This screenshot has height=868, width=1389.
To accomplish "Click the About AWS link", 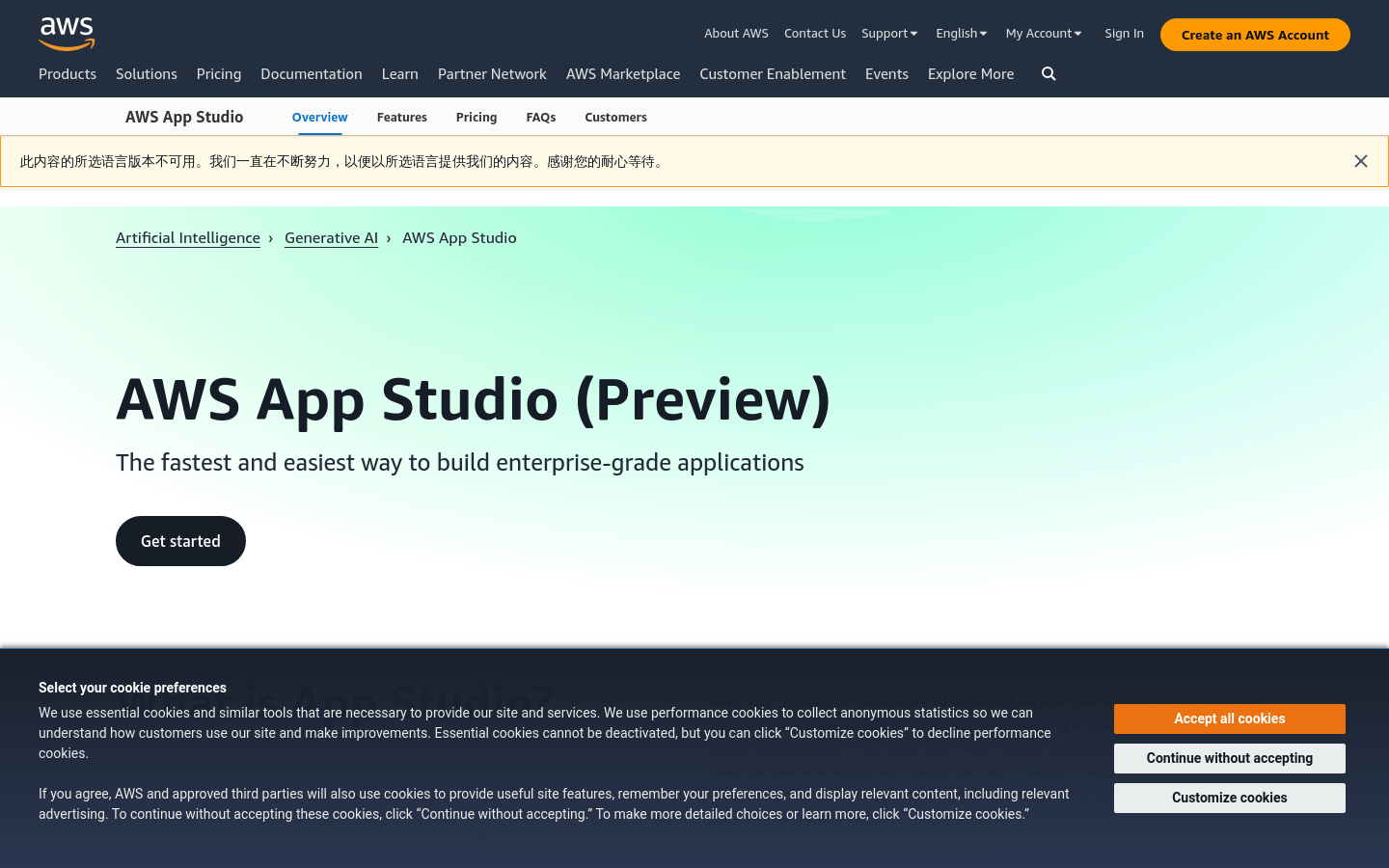I will [736, 33].
